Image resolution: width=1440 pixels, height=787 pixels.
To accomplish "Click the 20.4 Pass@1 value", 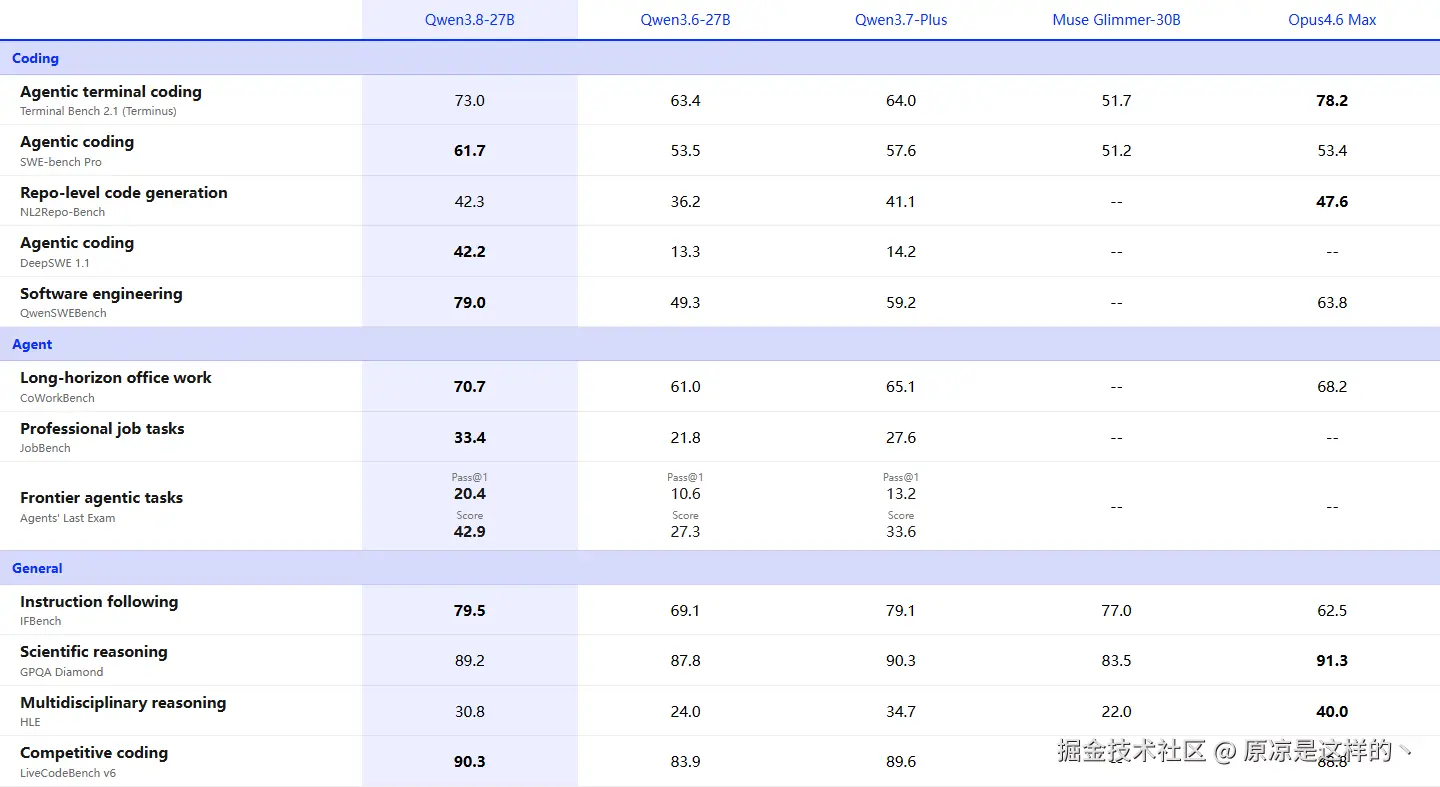I will 470,494.
